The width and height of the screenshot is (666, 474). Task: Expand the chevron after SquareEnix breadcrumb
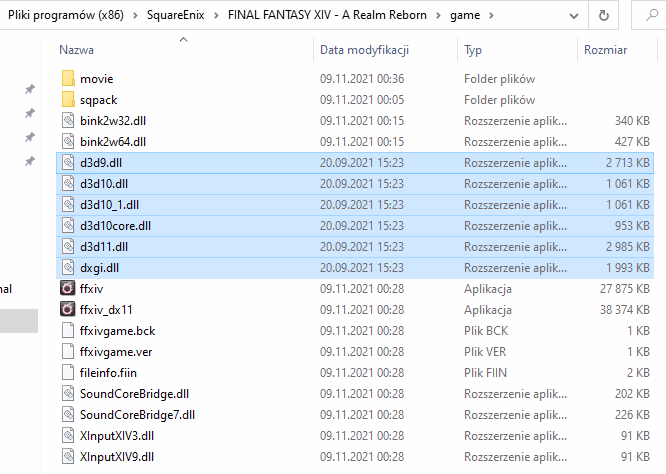[218, 15]
